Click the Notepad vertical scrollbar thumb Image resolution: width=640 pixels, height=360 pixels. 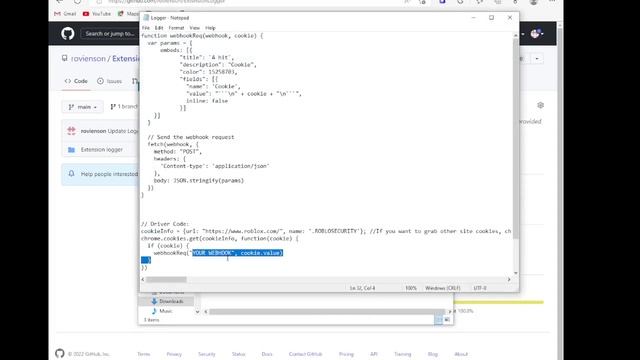516,139
